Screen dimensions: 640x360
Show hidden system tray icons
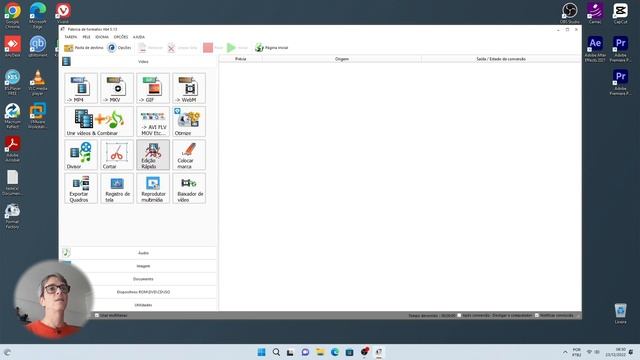(x=565, y=352)
